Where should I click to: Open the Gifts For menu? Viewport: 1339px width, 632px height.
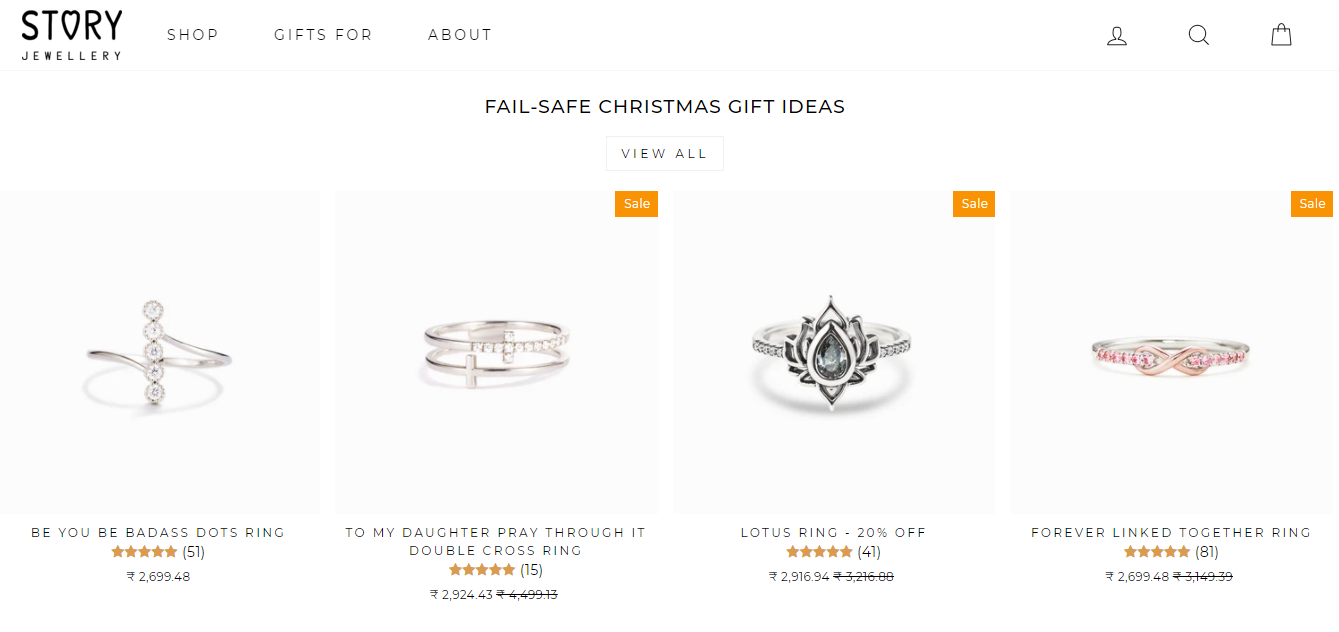click(x=323, y=35)
